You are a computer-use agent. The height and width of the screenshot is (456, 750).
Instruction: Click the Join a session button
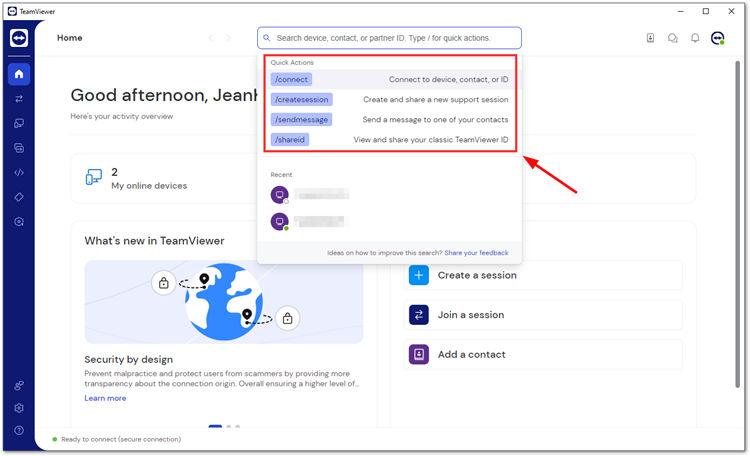point(543,315)
